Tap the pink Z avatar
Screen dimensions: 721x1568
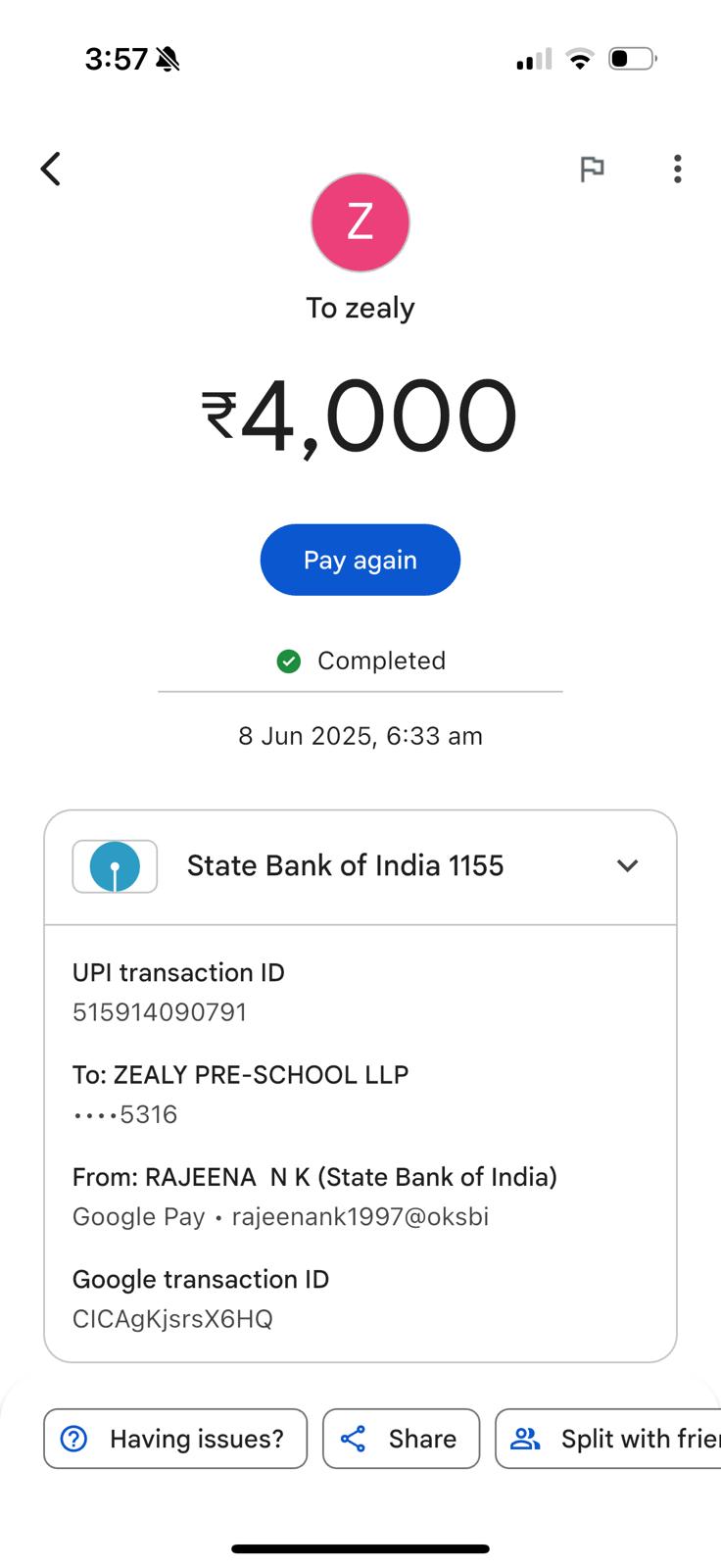pos(360,222)
